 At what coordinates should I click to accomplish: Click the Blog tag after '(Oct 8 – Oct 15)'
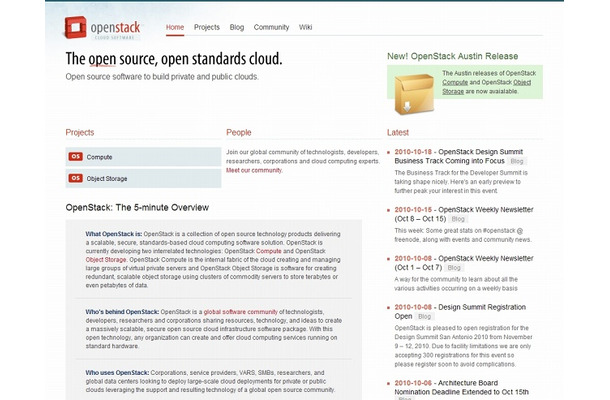pos(458,219)
